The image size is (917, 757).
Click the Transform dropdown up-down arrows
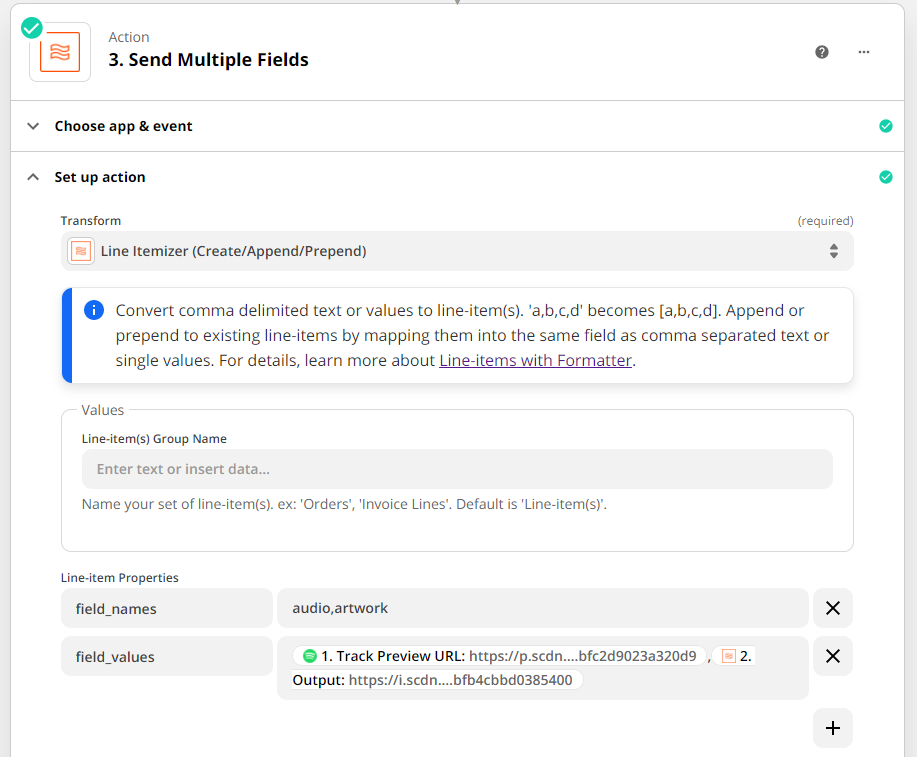click(834, 251)
